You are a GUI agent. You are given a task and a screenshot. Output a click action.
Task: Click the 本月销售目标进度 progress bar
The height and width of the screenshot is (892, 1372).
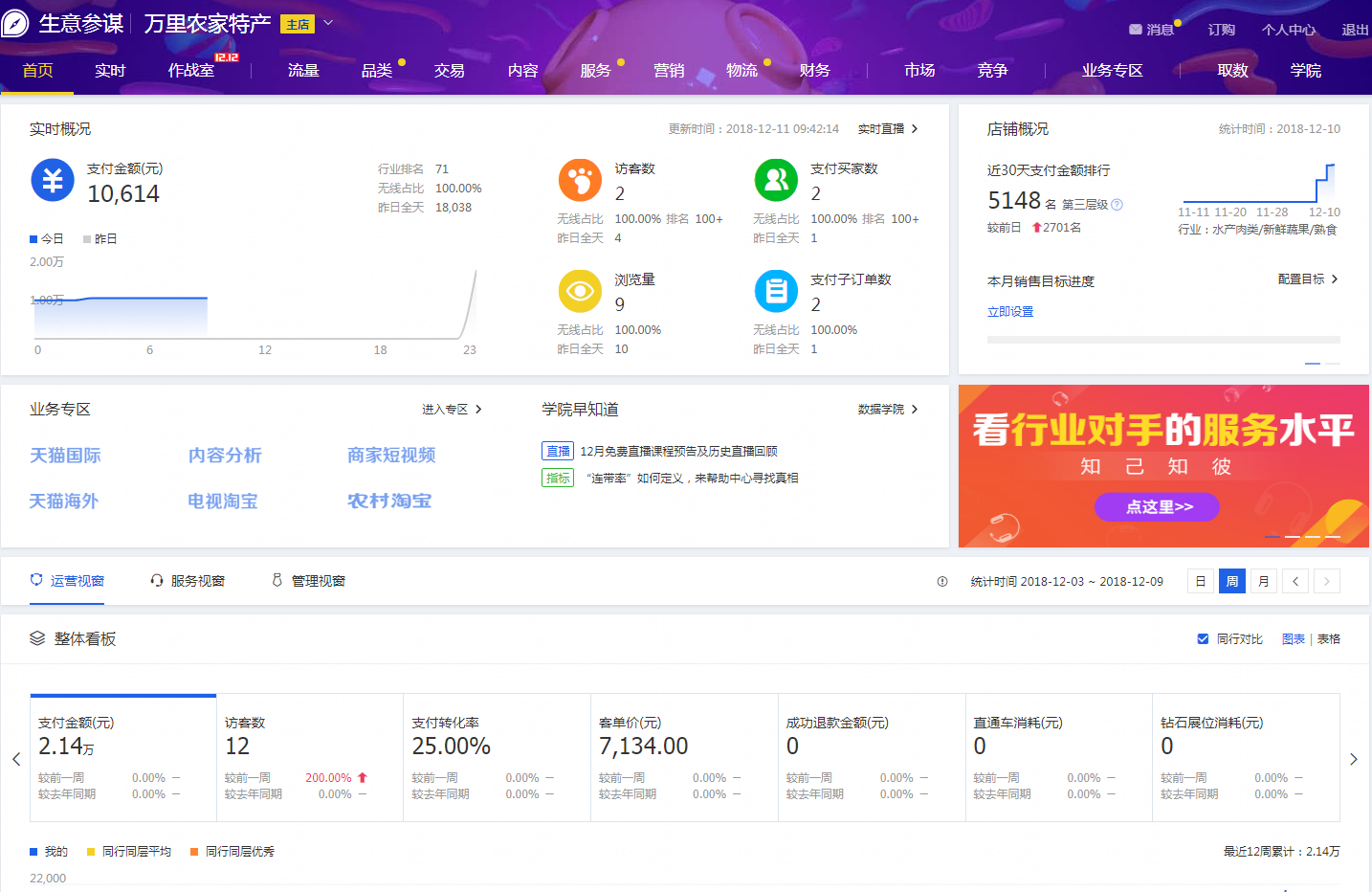(1163, 339)
